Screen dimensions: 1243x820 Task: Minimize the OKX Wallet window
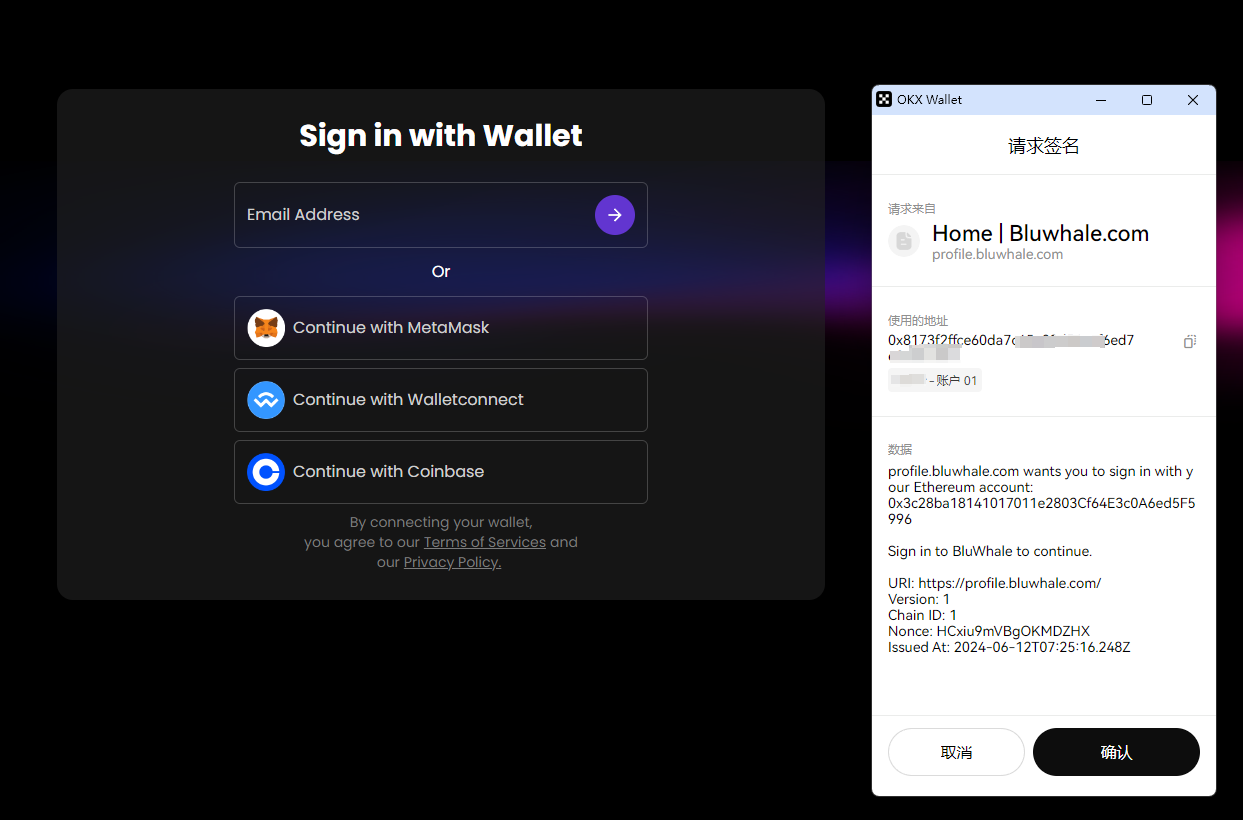tap(1101, 100)
